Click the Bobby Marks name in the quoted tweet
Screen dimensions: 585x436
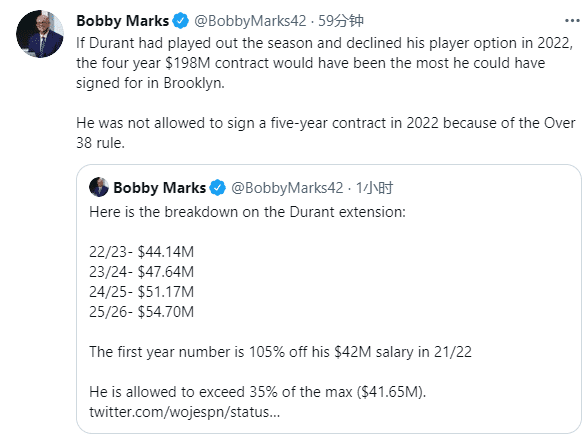tap(159, 188)
